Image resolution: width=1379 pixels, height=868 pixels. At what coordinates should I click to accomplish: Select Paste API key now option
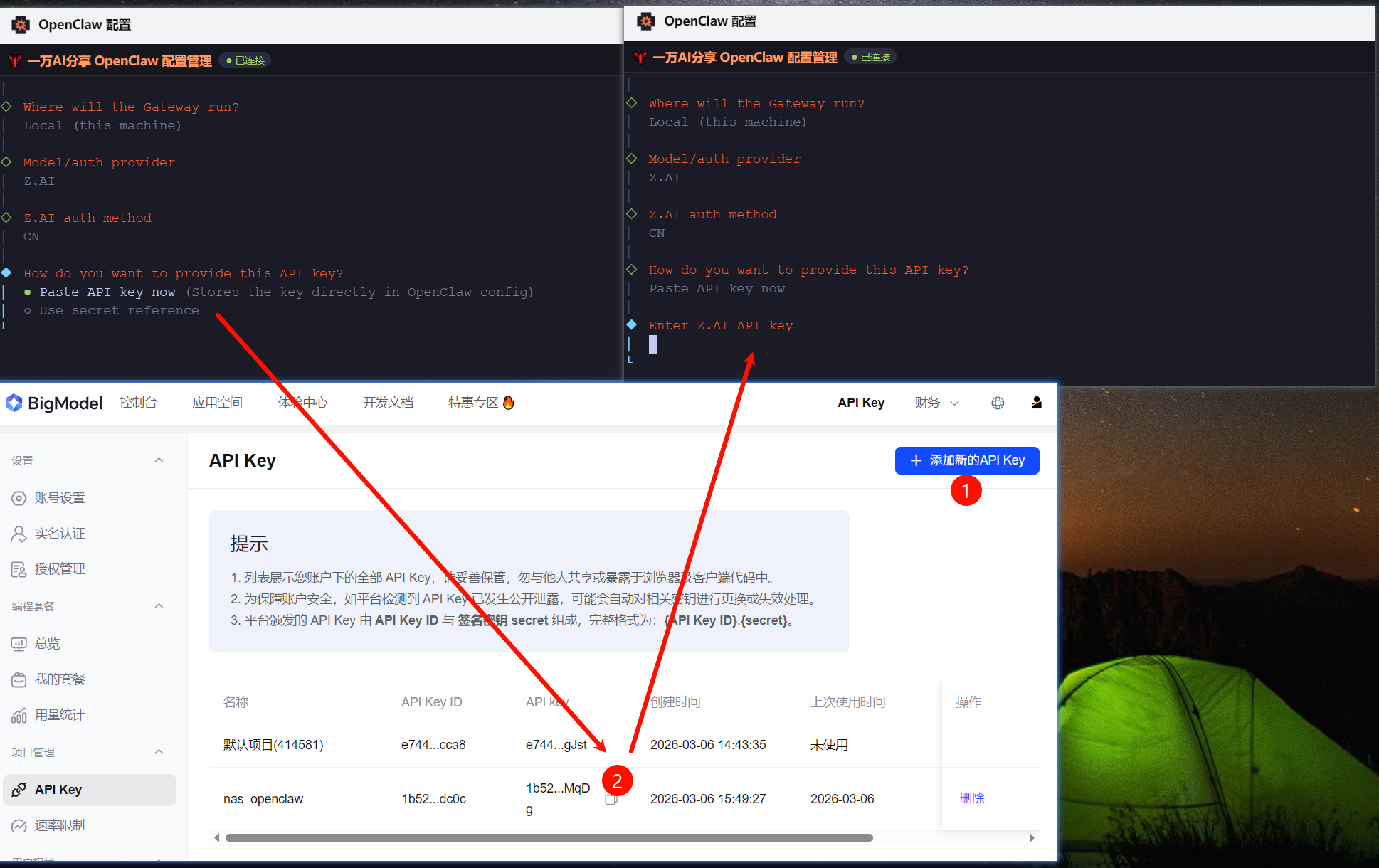[x=107, y=292]
